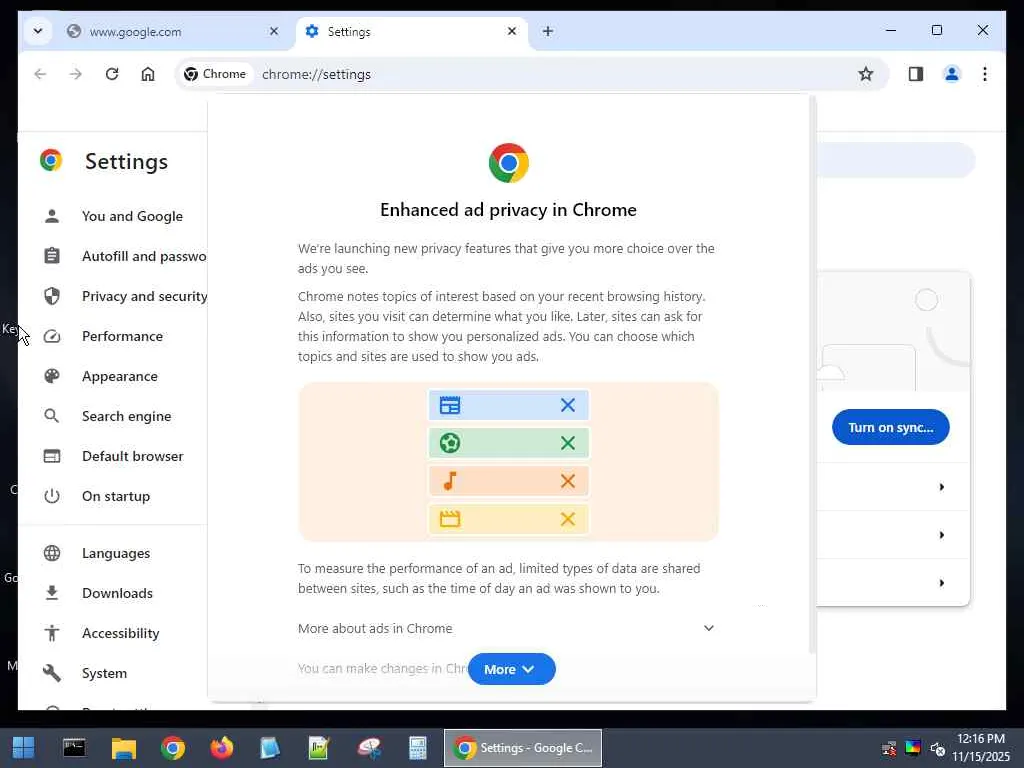1024x768 pixels.
Task: Click the palette icon for Appearance
Action: coord(52,376)
